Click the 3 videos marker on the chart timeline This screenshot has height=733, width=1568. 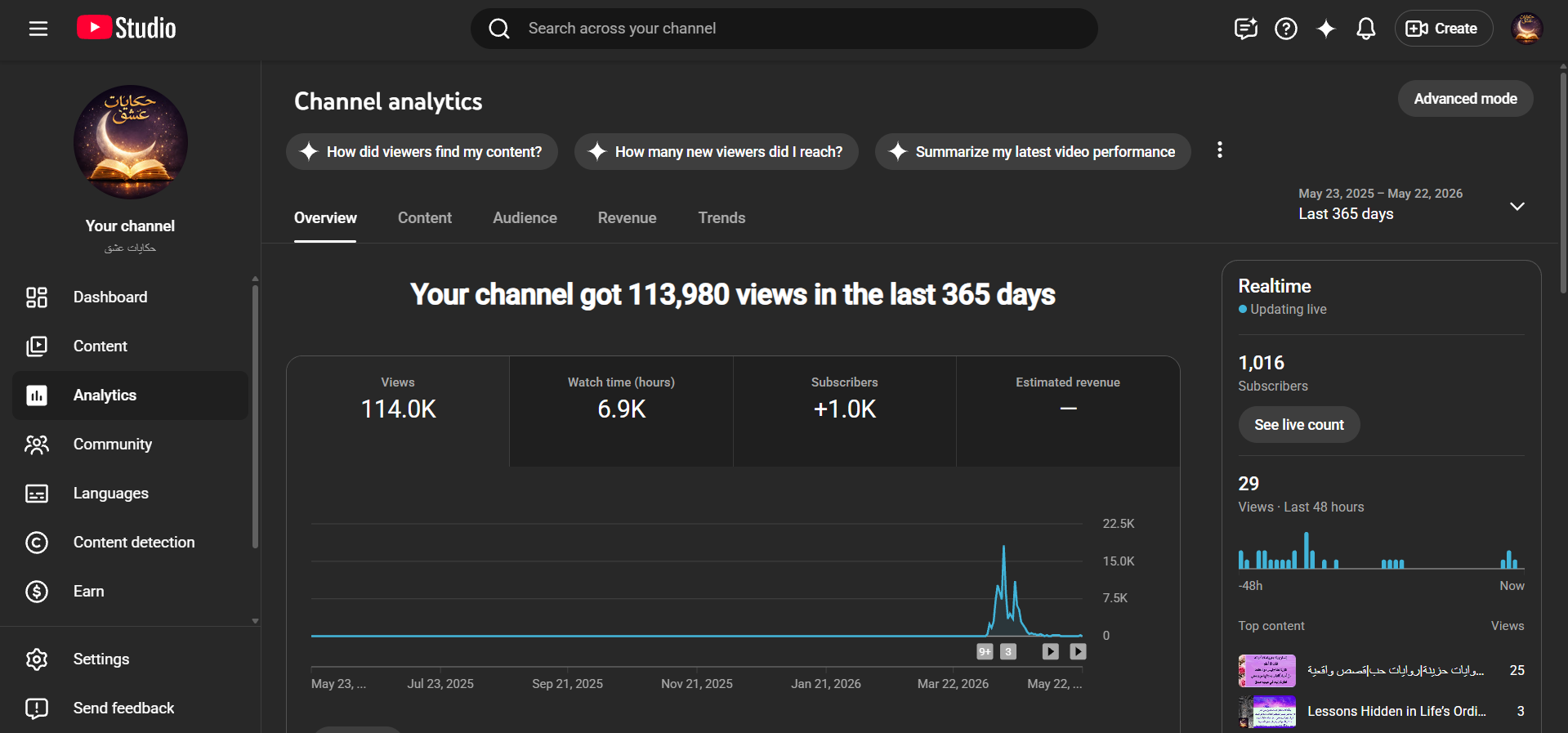(x=1008, y=652)
